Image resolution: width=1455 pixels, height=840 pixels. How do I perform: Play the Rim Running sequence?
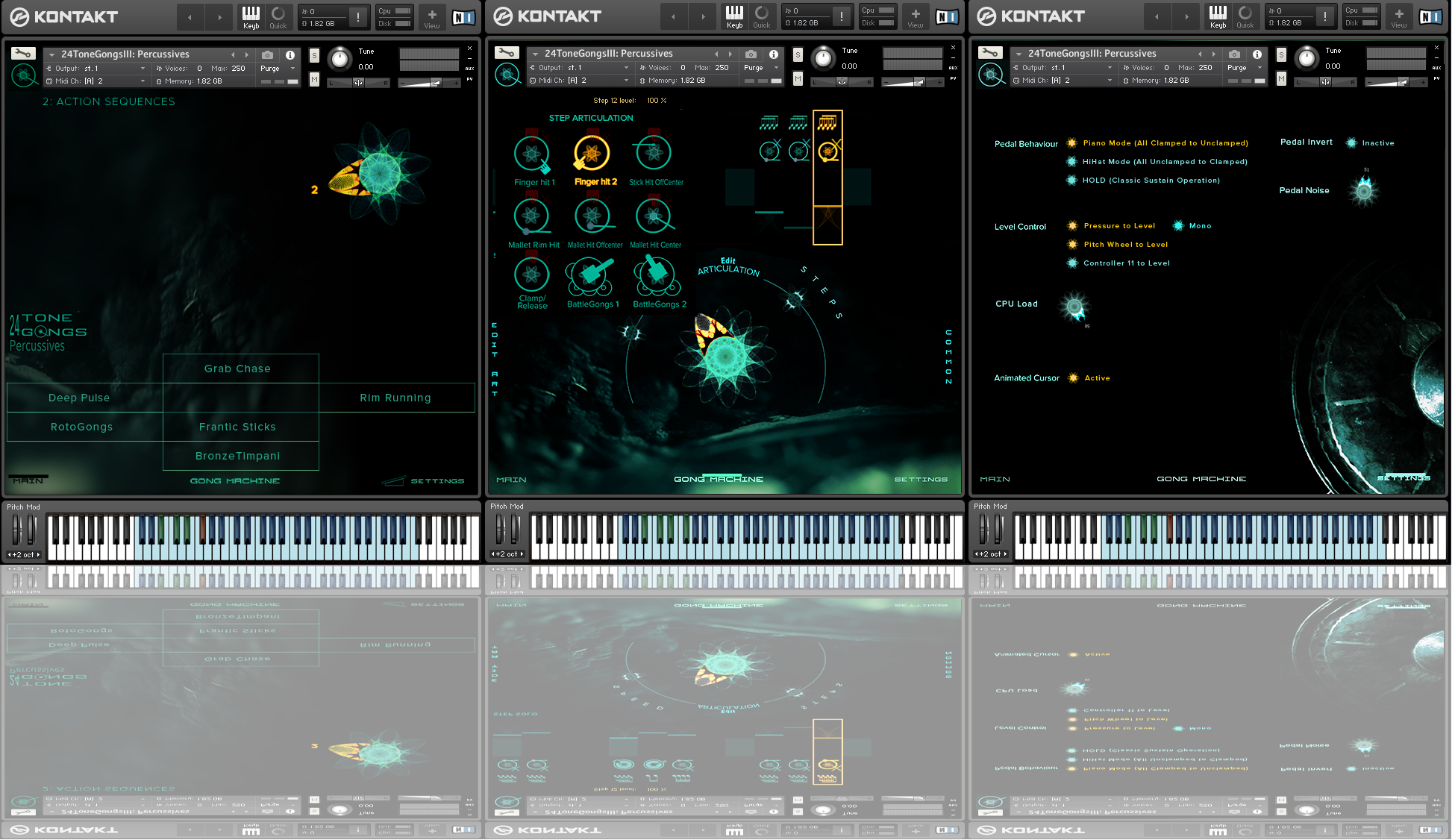click(x=397, y=398)
